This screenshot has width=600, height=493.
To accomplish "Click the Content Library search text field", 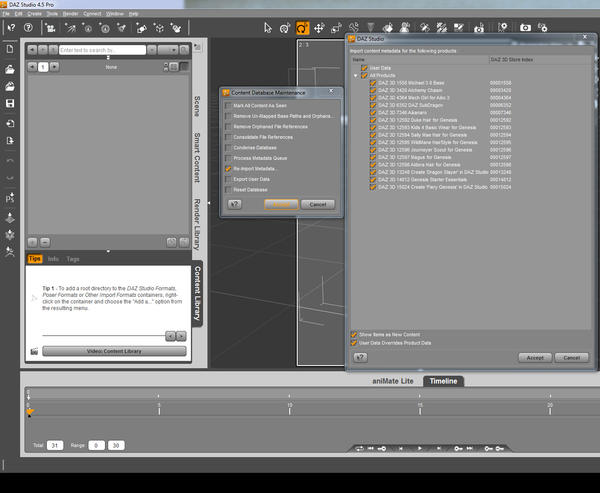I will pyautogui.click(x=103, y=50).
